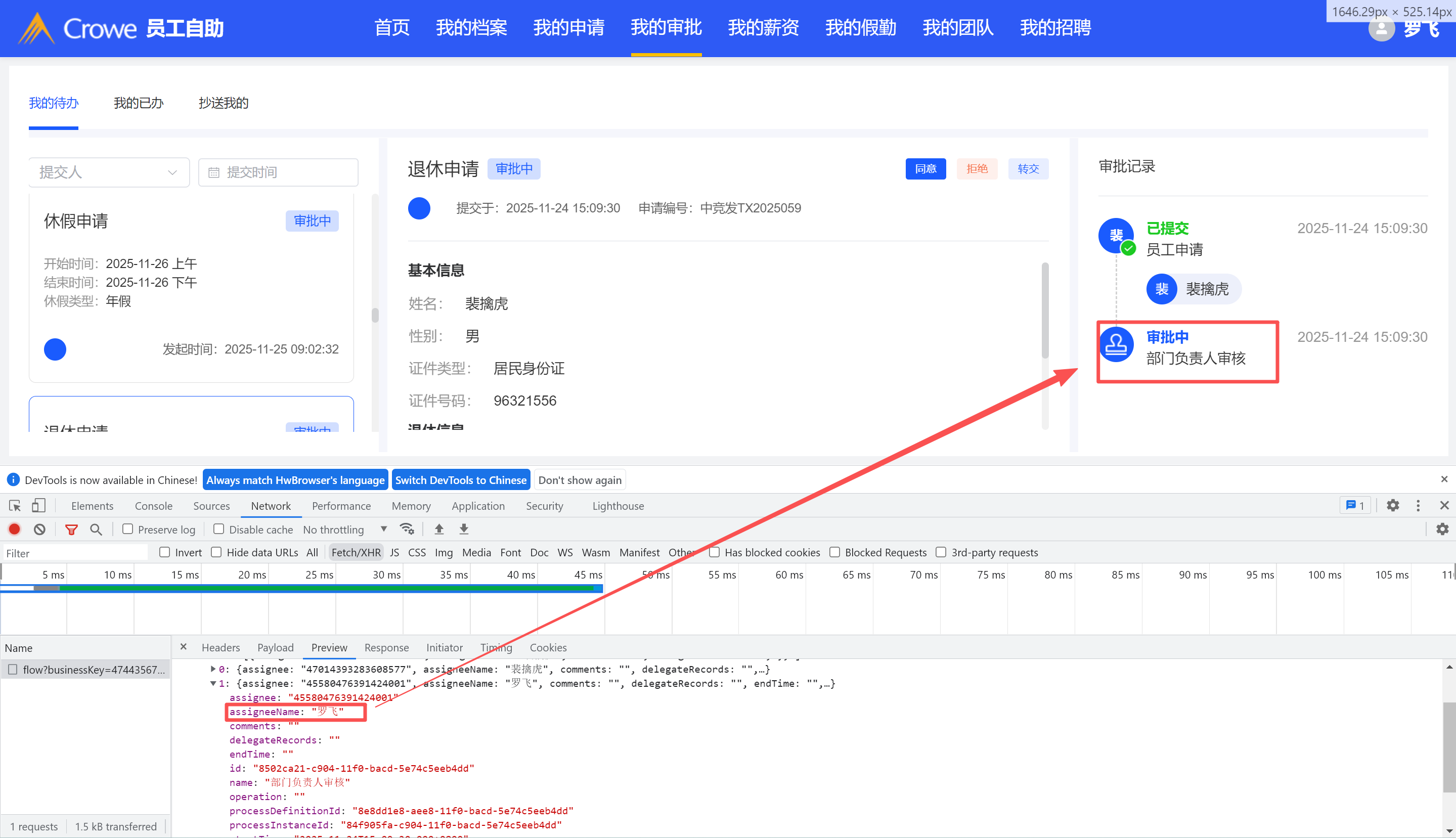The width and height of the screenshot is (1456, 838).
Task: Open the 提交人 dropdown selector
Action: (109, 172)
